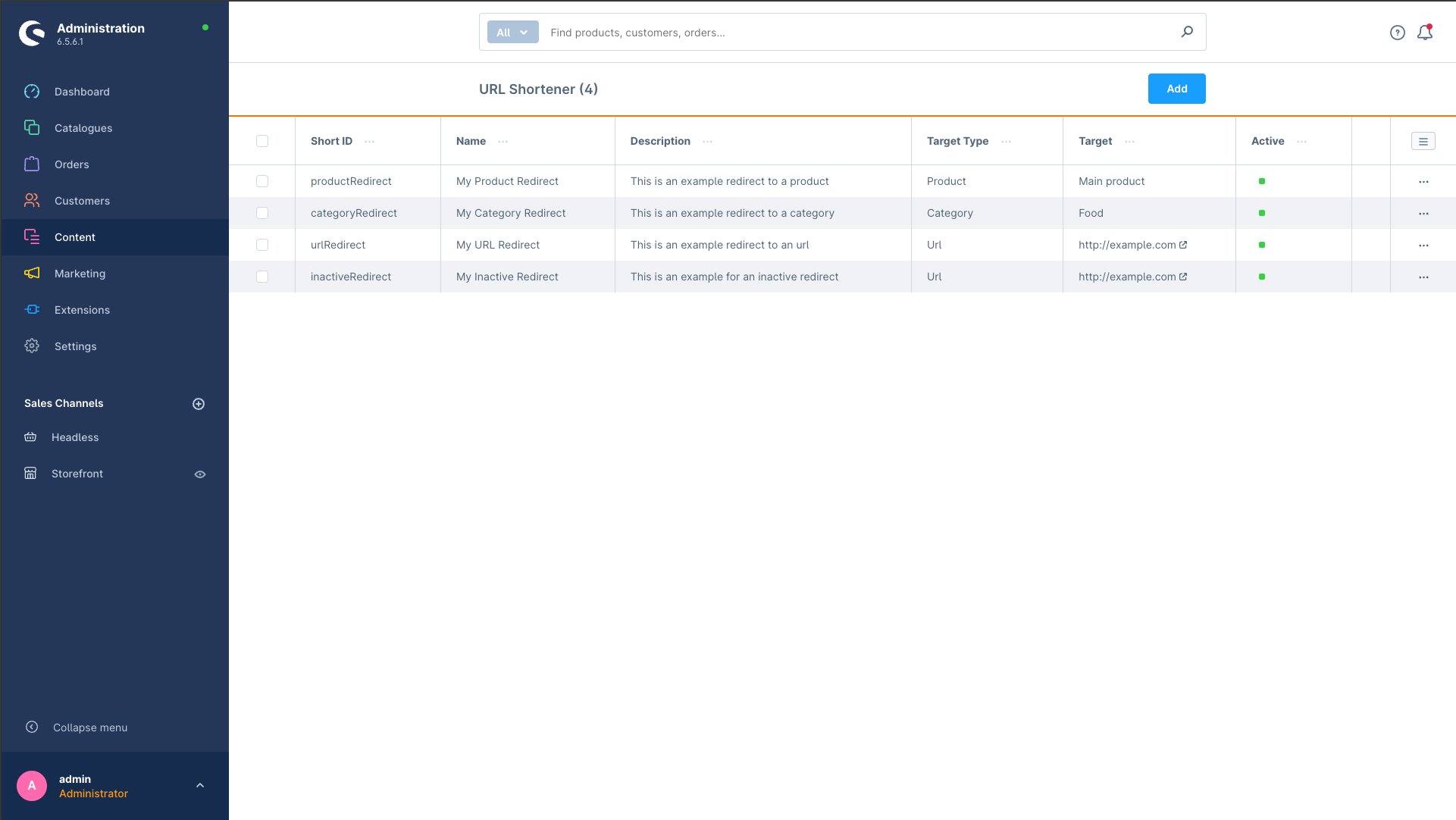The width and height of the screenshot is (1456, 820).
Task: Click the Storefront shop icon
Action: (x=30, y=473)
